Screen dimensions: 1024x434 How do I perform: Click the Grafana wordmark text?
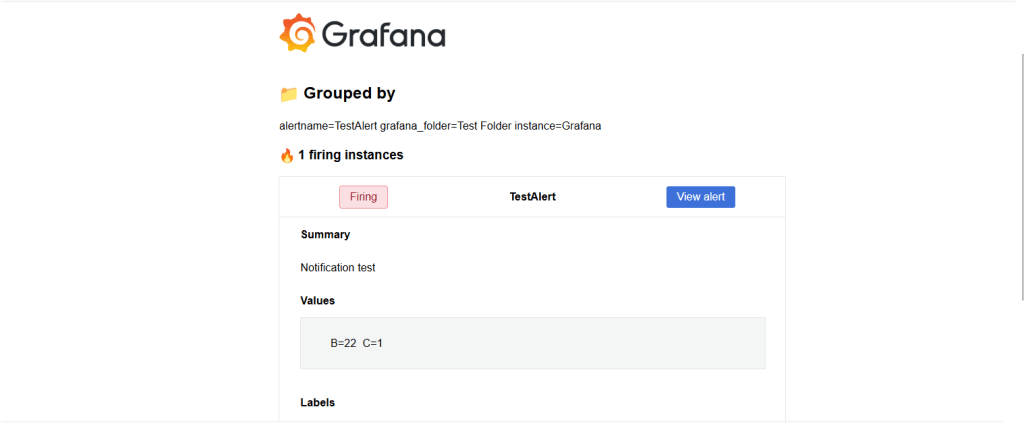(384, 36)
